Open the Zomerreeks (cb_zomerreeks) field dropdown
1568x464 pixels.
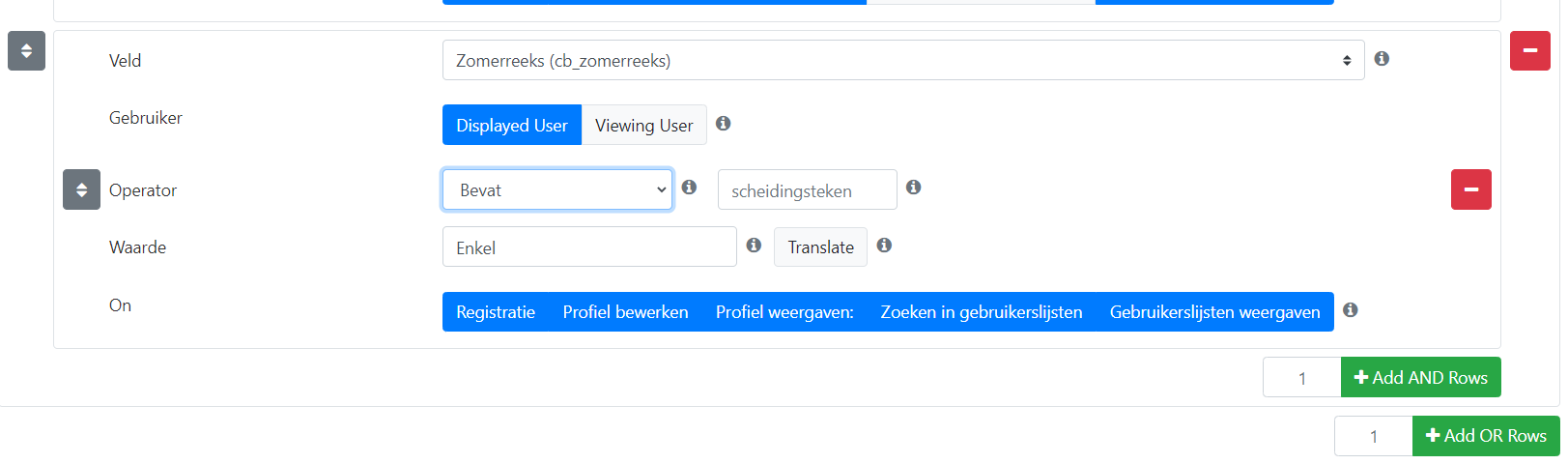coord(903,60)
